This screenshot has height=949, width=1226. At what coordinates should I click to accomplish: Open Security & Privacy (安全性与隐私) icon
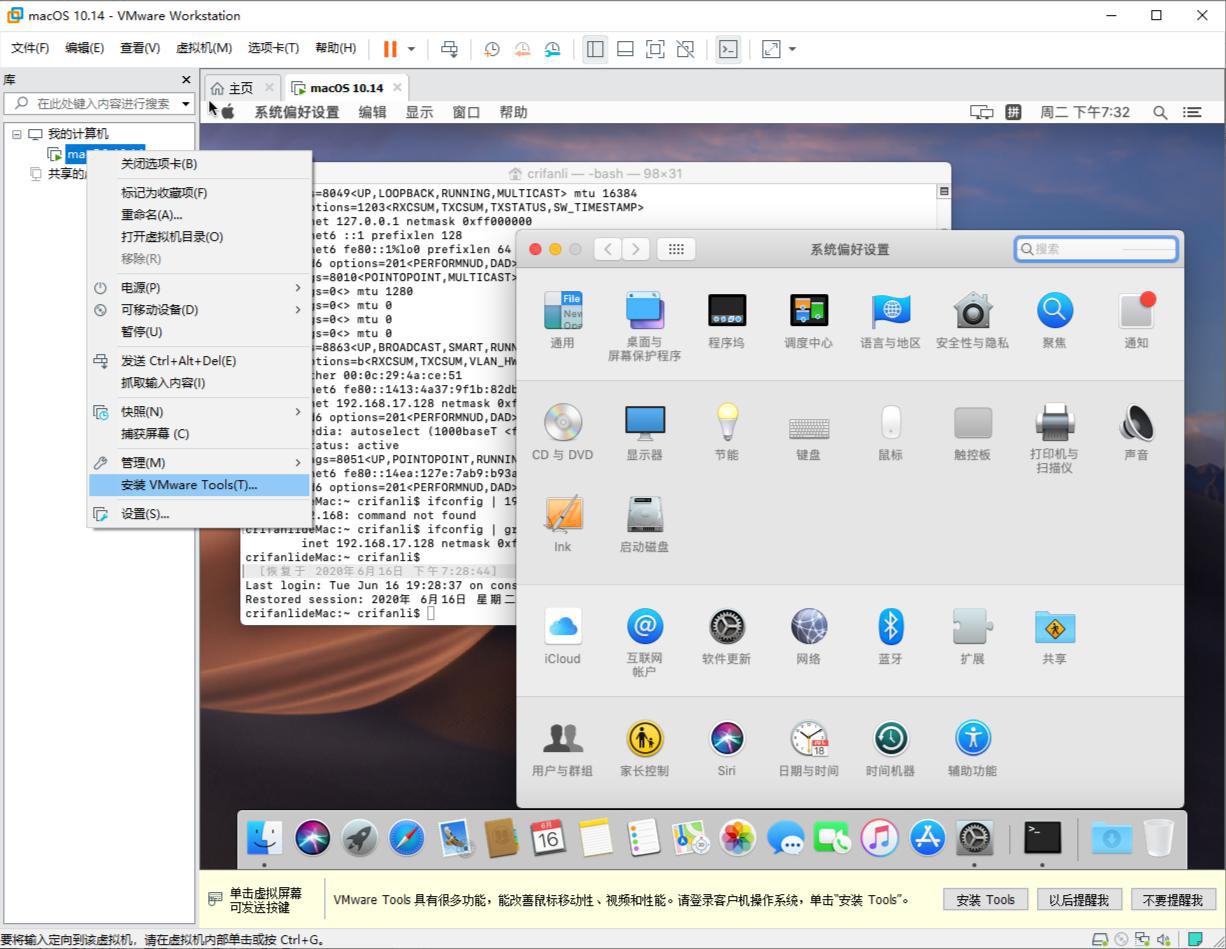tap(972, 311)
